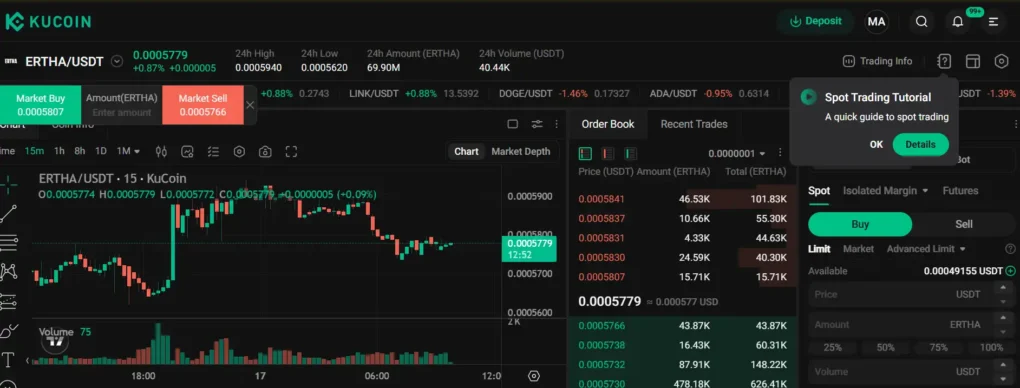Switch to Order Book tab
Viewport: 1020px width, 388px height.
point(608,124)
